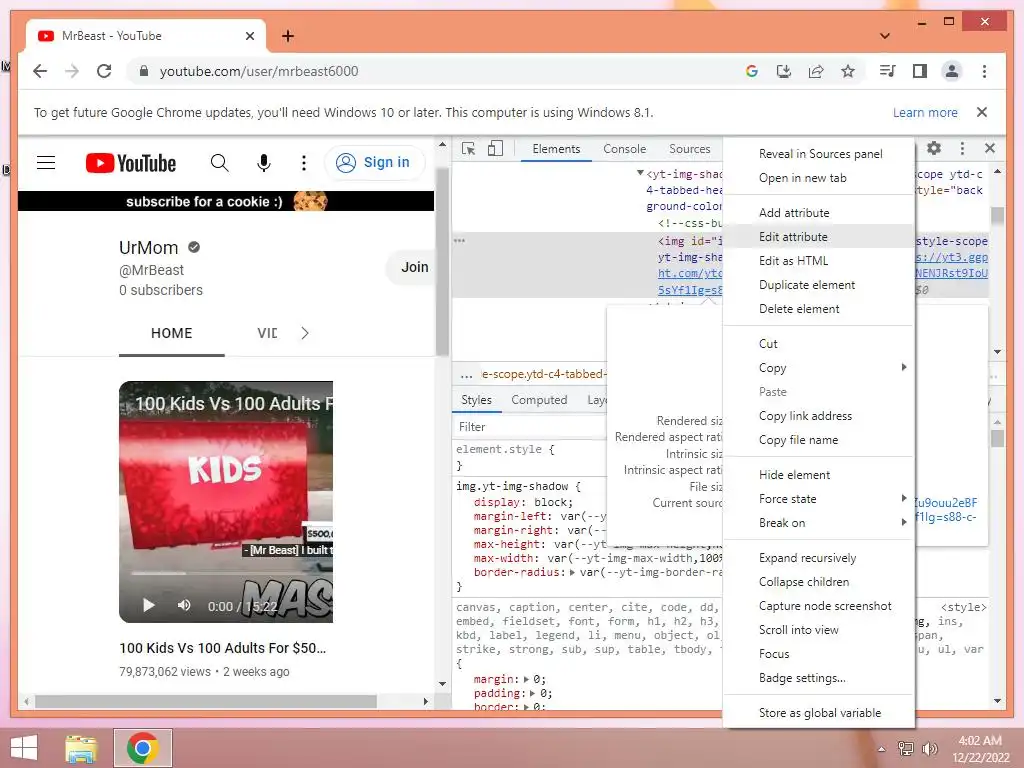Click breadcrumb overflow ellipsis
The height and width of the screenshot is (768, 1024).
click(x=466, y=375)
